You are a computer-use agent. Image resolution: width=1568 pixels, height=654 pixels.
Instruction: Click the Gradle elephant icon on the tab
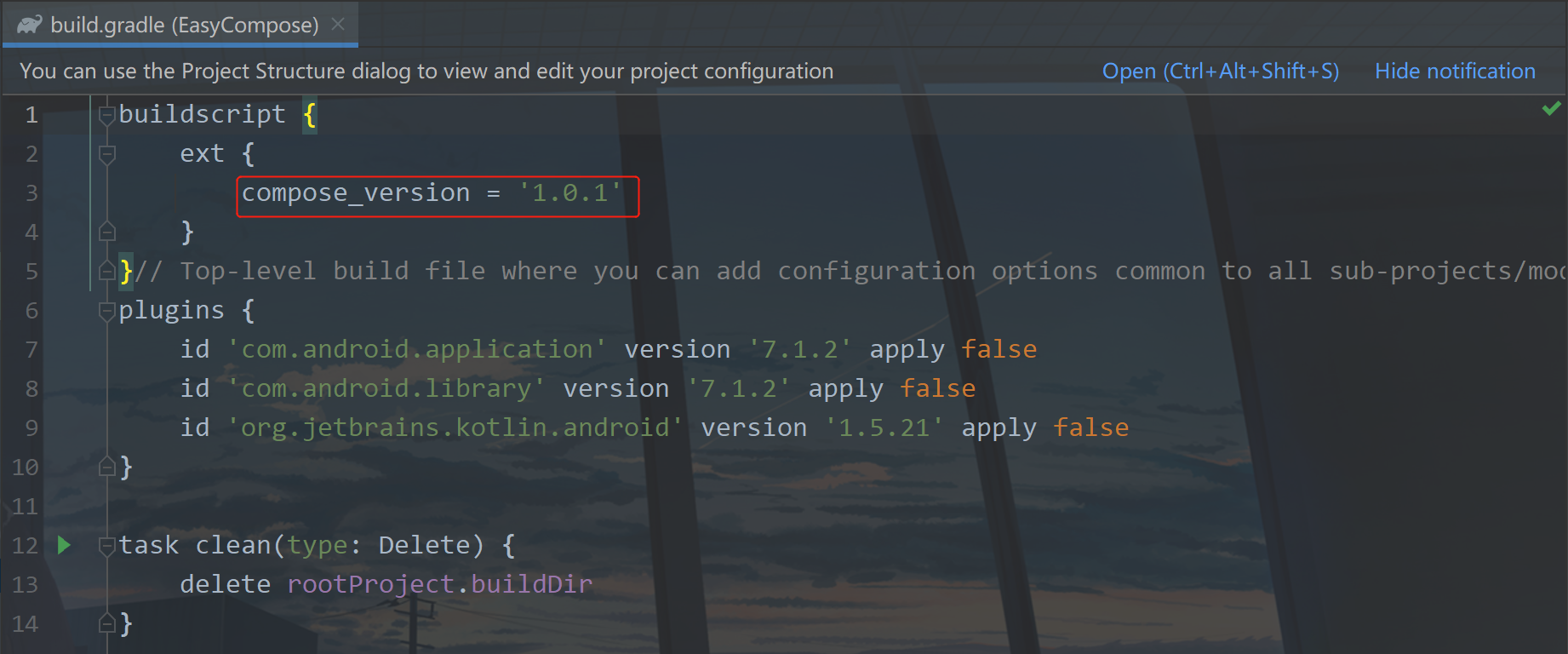tap(30, 25)
